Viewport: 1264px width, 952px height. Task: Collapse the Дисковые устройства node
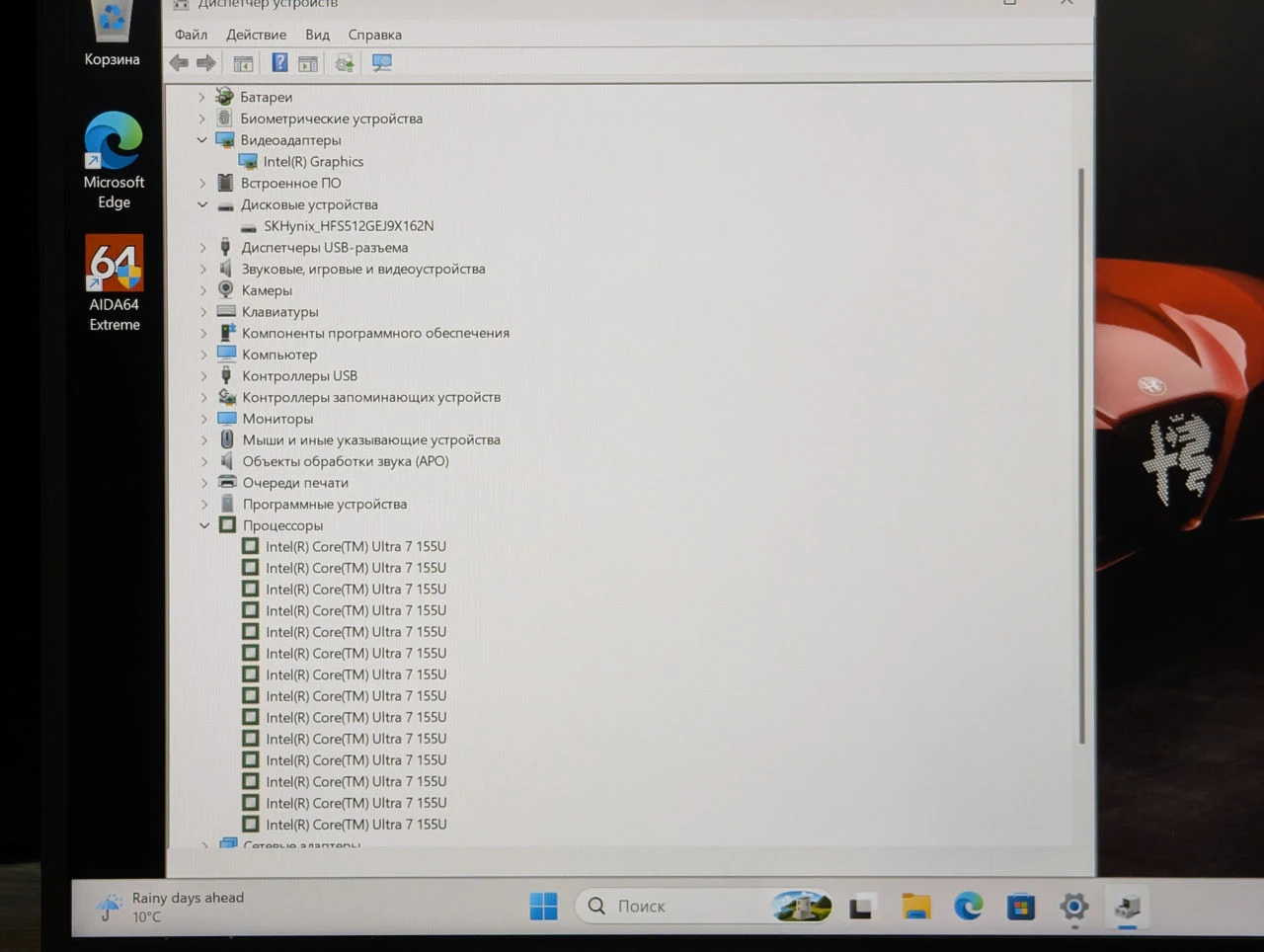click(x=202, y=204)
